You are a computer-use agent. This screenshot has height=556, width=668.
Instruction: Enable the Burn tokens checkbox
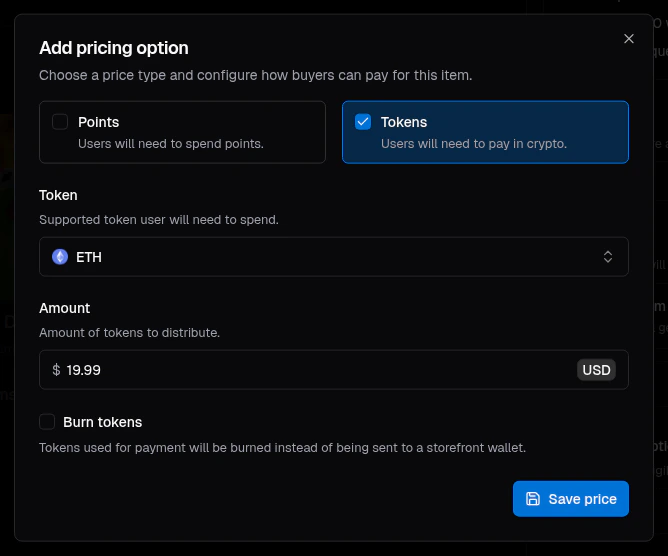click(47, 422)
